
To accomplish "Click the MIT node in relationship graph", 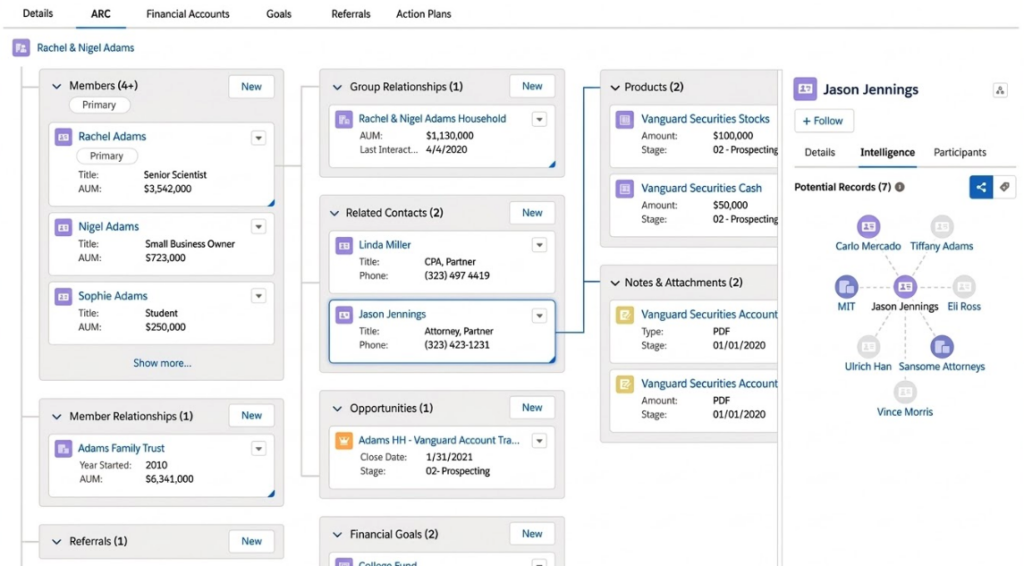I will tap(846, 288).
